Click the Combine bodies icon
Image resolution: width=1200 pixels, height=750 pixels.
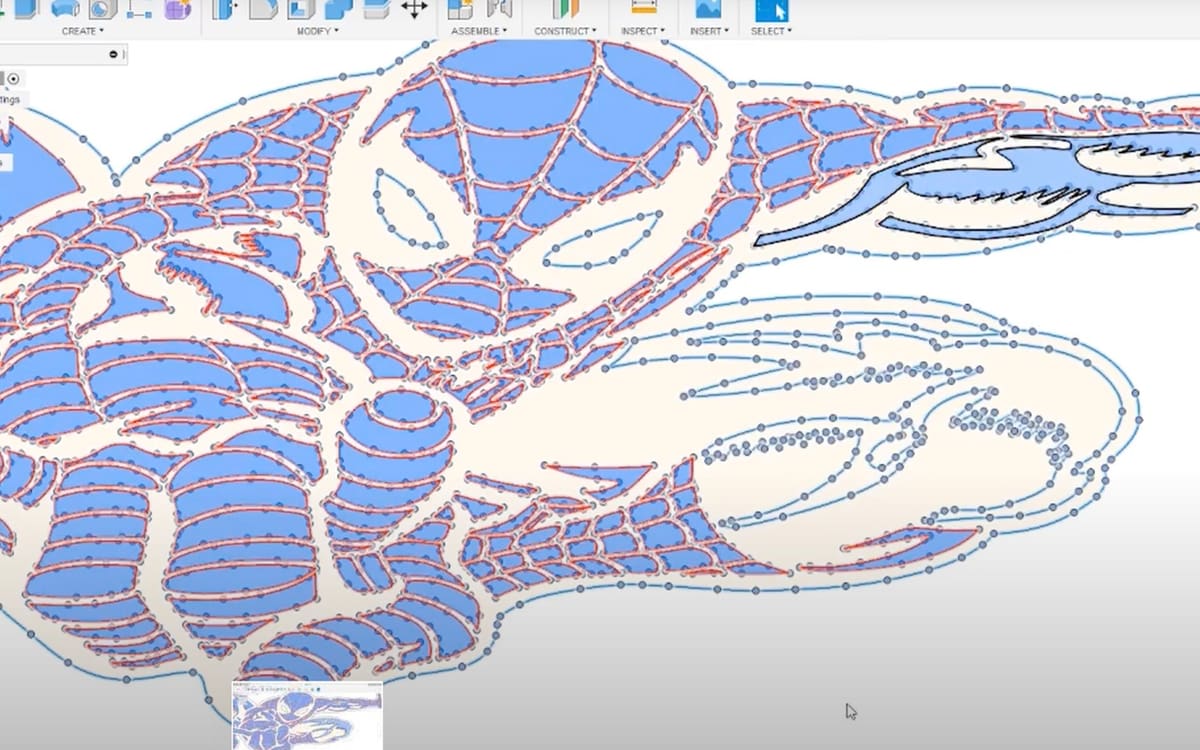pos(338,9)
